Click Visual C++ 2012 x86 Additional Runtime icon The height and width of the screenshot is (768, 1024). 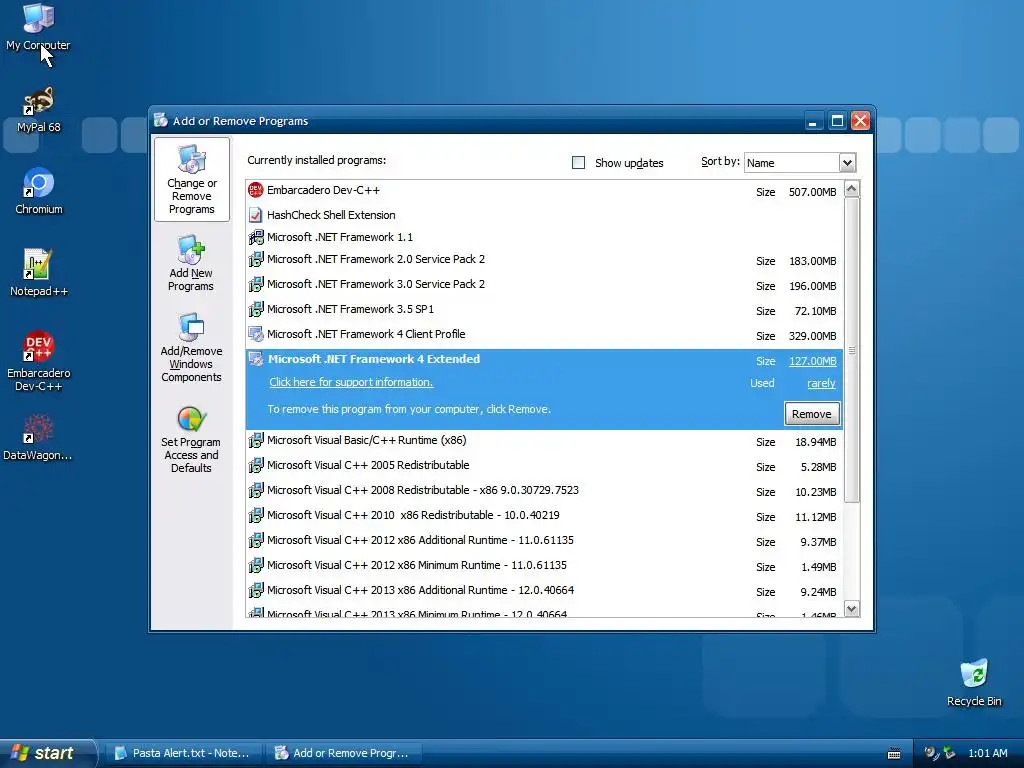(255, 540)
